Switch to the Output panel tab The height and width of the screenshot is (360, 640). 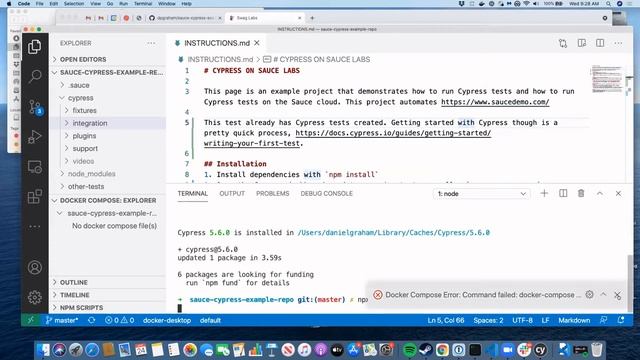coord(232,193)
